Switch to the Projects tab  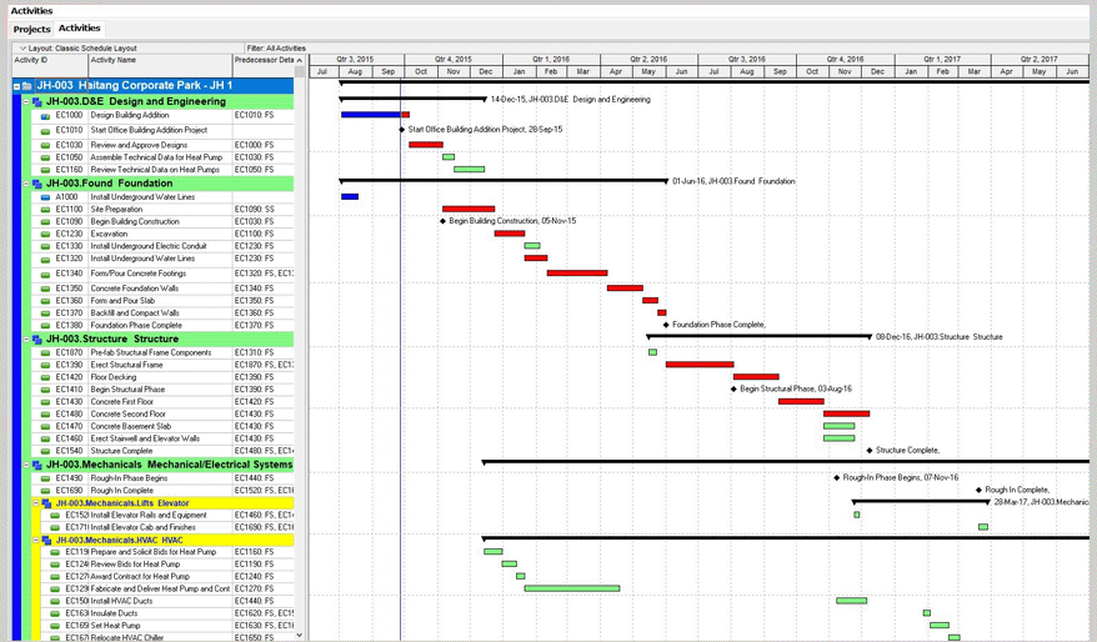[x=31, y=29]
